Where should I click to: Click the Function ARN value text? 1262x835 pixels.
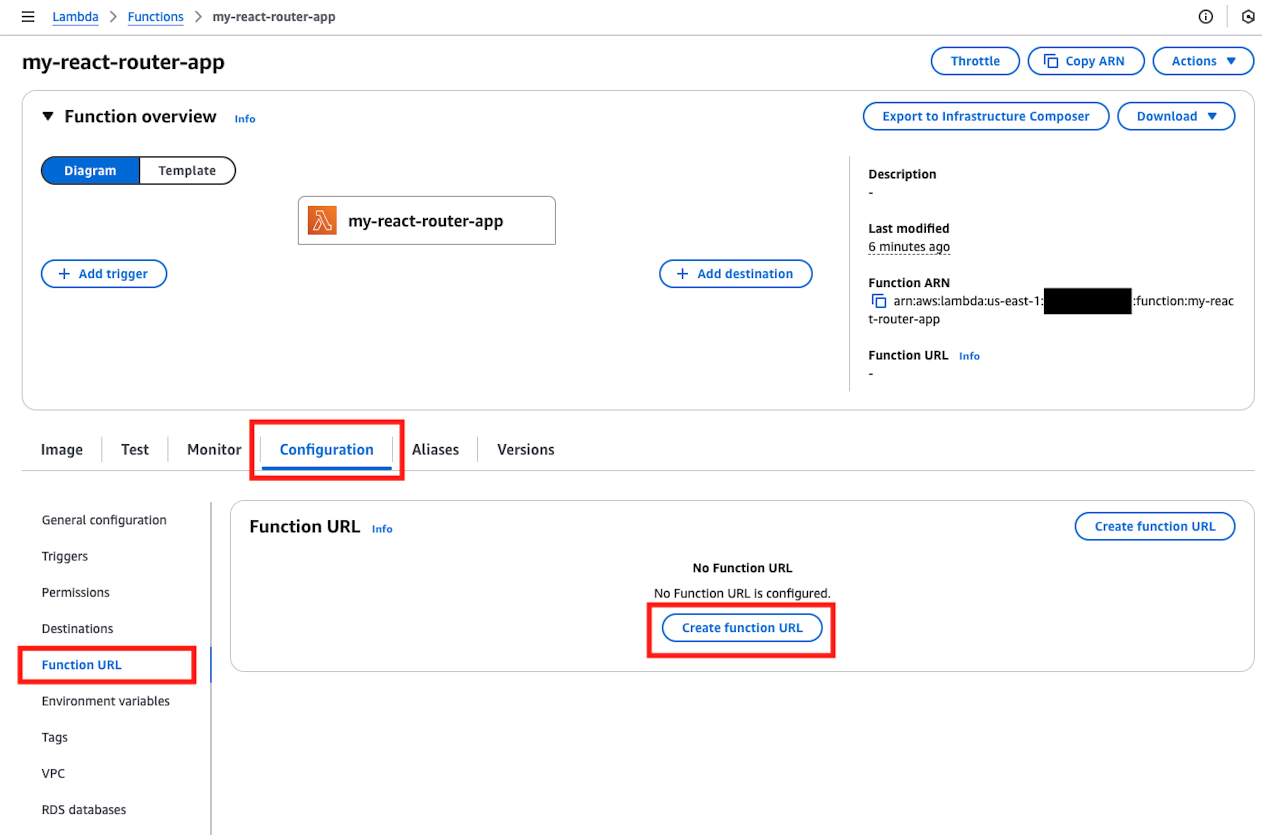tap(1052, 310)
